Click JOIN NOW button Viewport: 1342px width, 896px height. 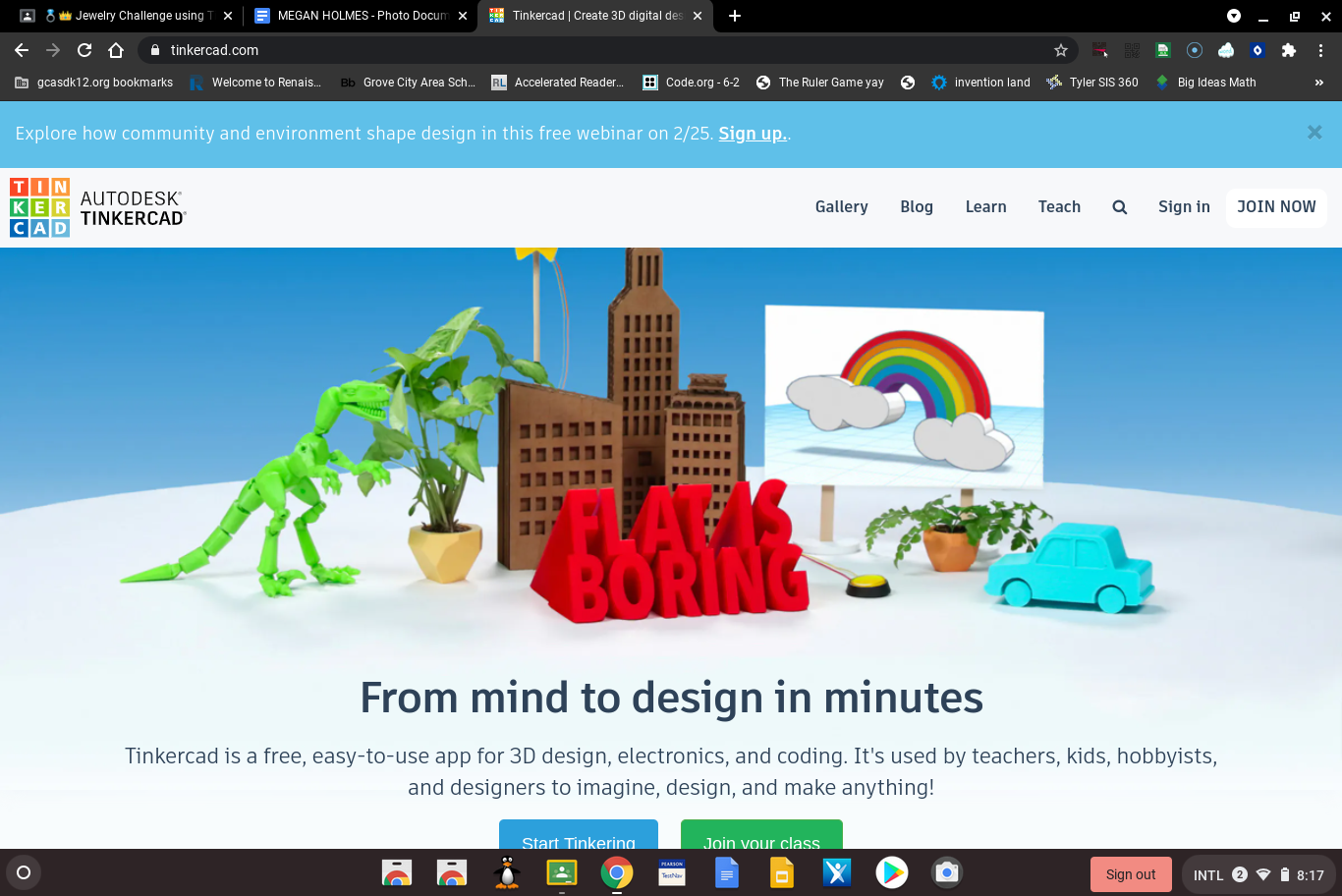[x=1276, y=207]
